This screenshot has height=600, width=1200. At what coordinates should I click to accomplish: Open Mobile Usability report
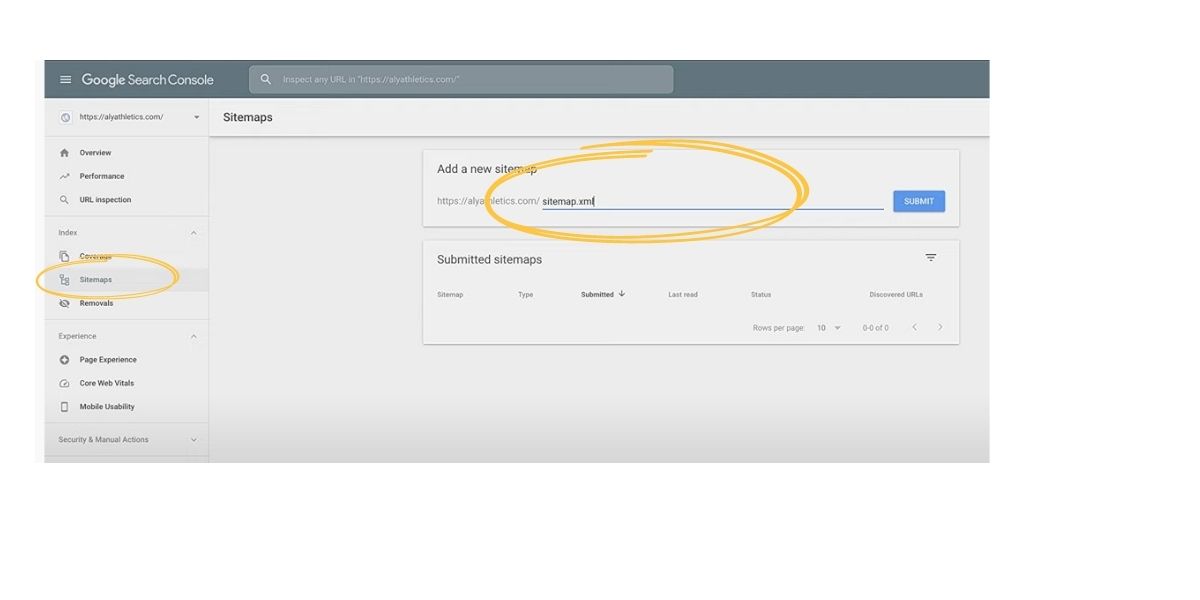[x=107, y=407]
